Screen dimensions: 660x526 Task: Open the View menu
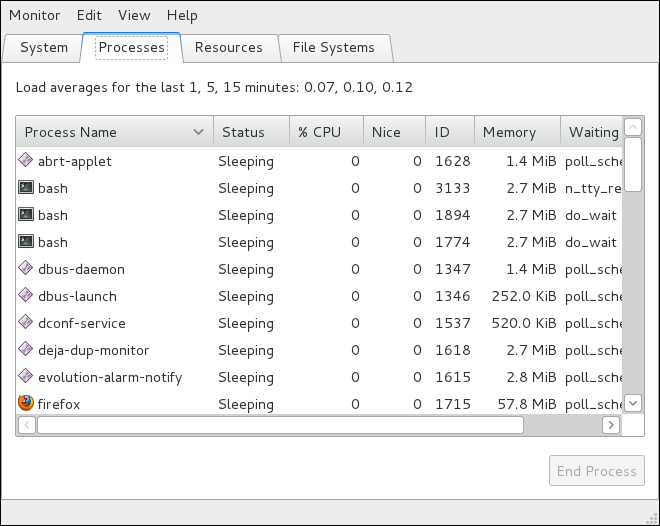point(134,15)
